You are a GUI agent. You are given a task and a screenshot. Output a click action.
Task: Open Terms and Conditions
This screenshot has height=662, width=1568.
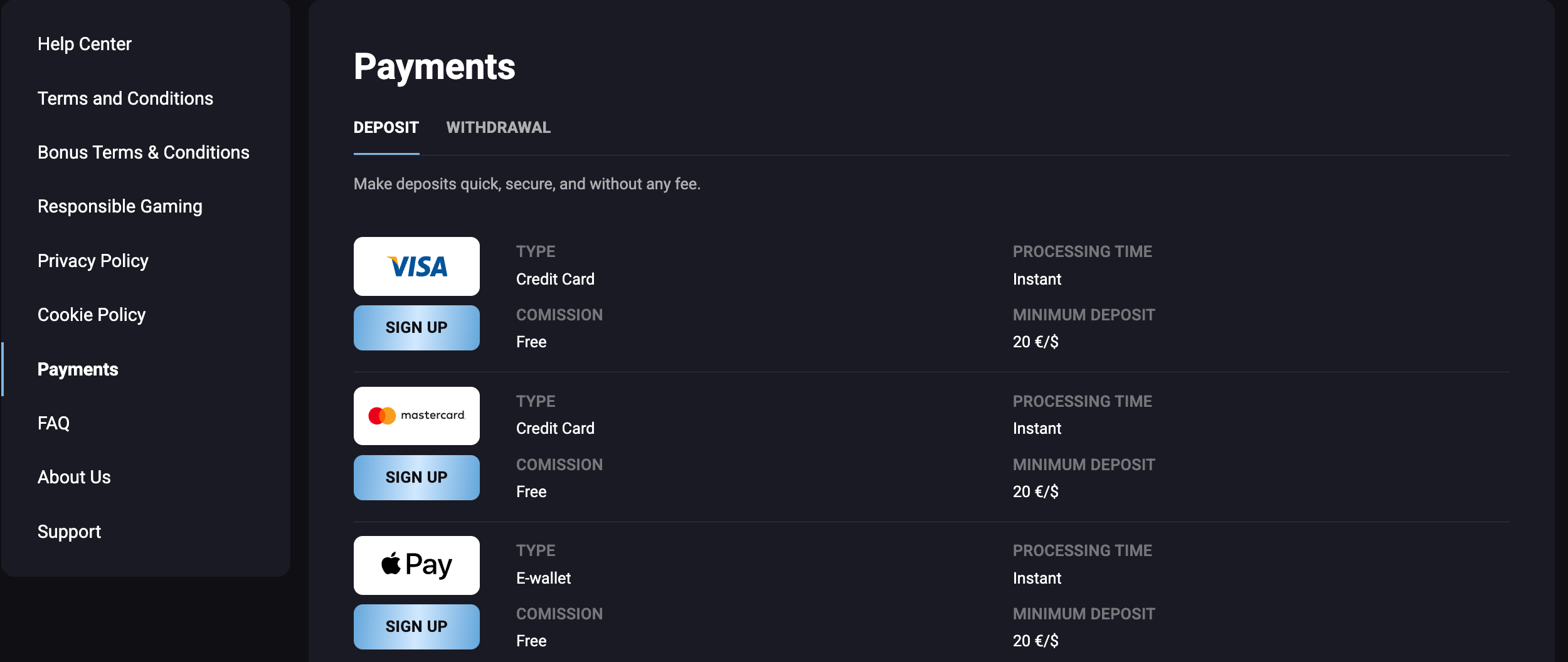[125, 98]
